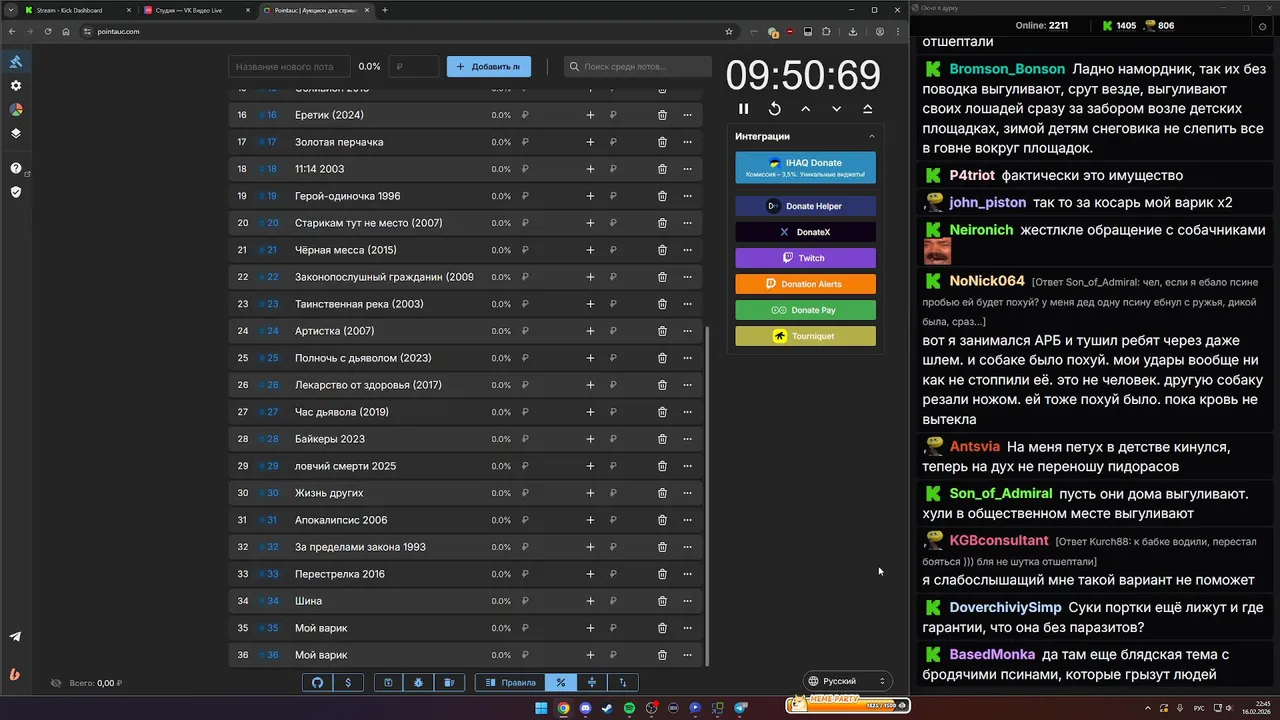Click the paper plane Telegram sidebar icon

pyautogui.click(x=15, y=637)
